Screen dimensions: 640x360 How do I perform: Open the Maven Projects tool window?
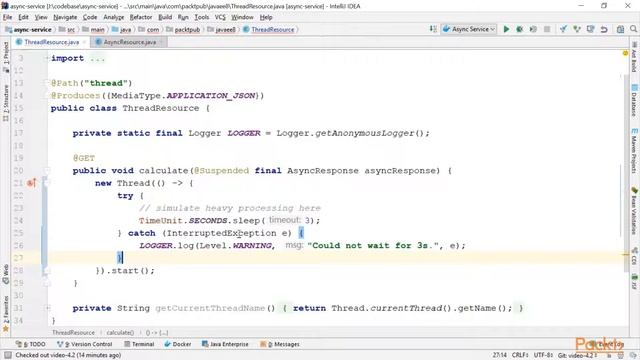[x=634, y=151]
